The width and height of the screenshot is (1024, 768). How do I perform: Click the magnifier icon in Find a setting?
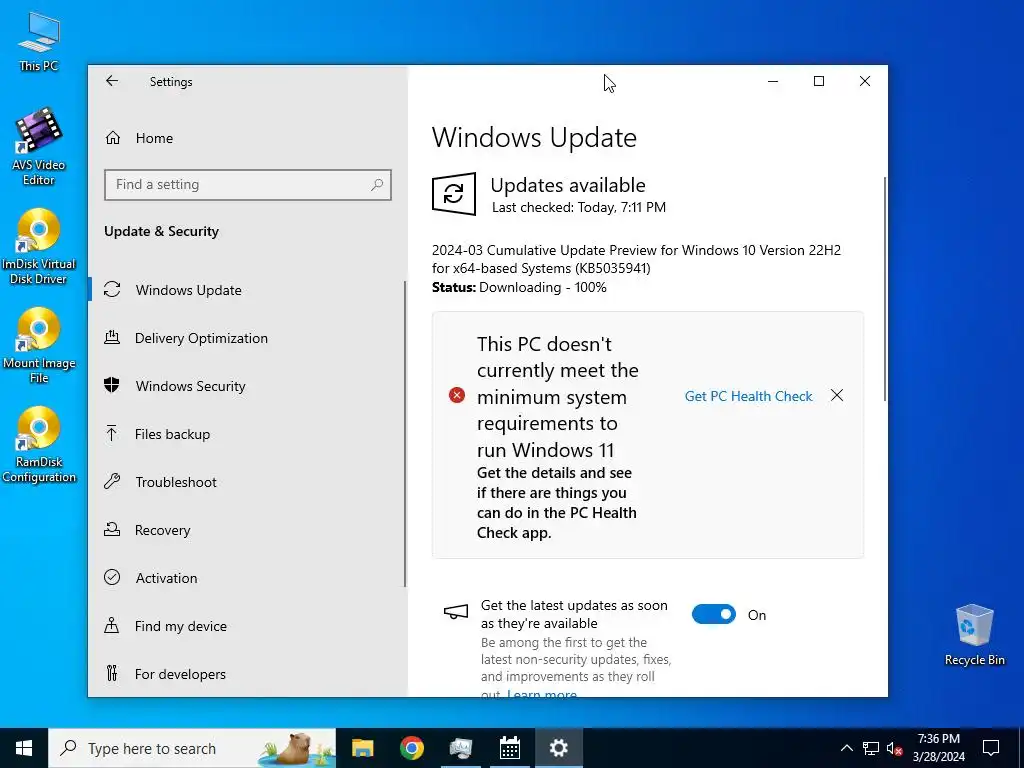click(x=377, y=185)
